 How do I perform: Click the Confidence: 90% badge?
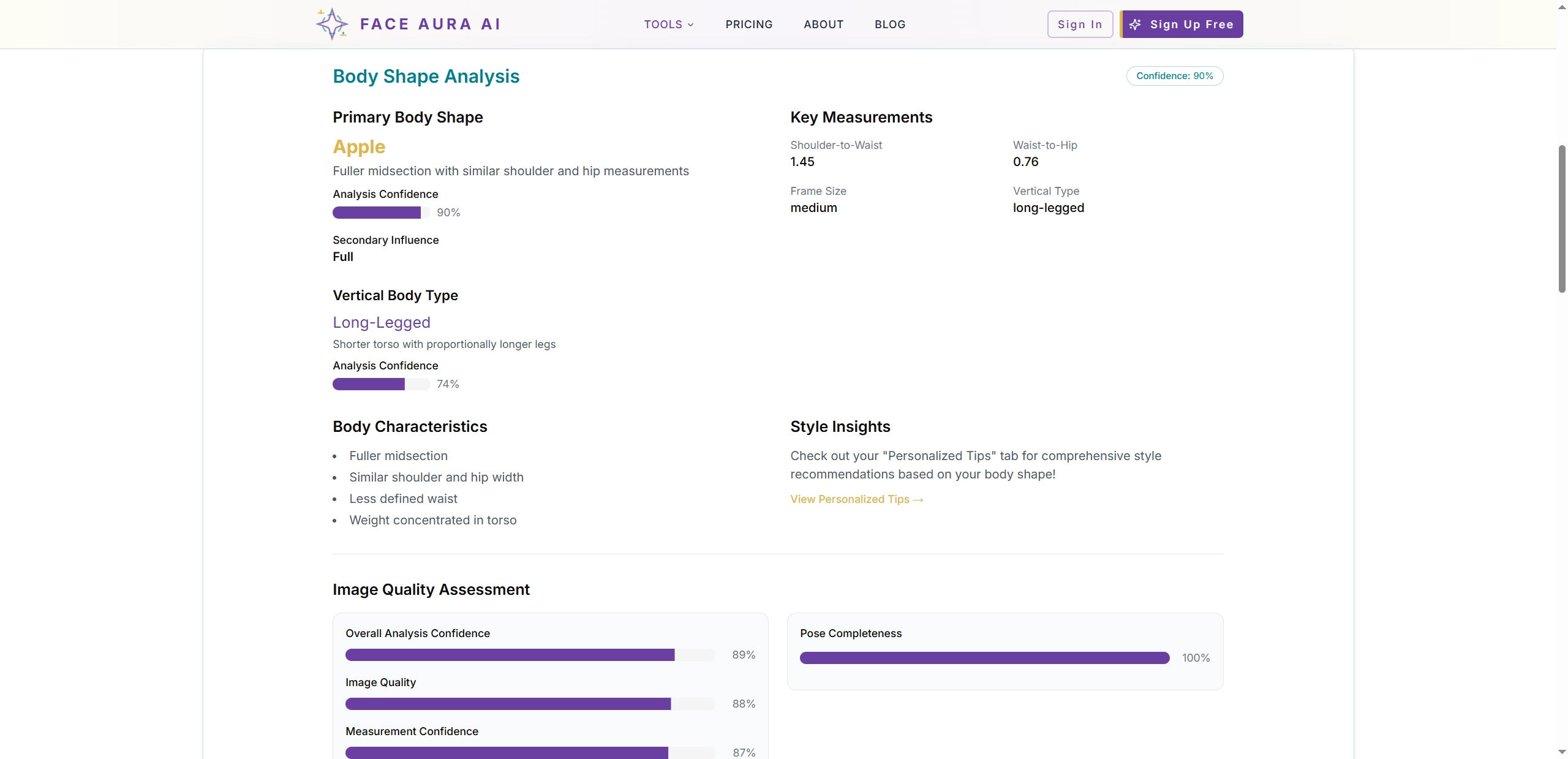tap(1174, 76)
